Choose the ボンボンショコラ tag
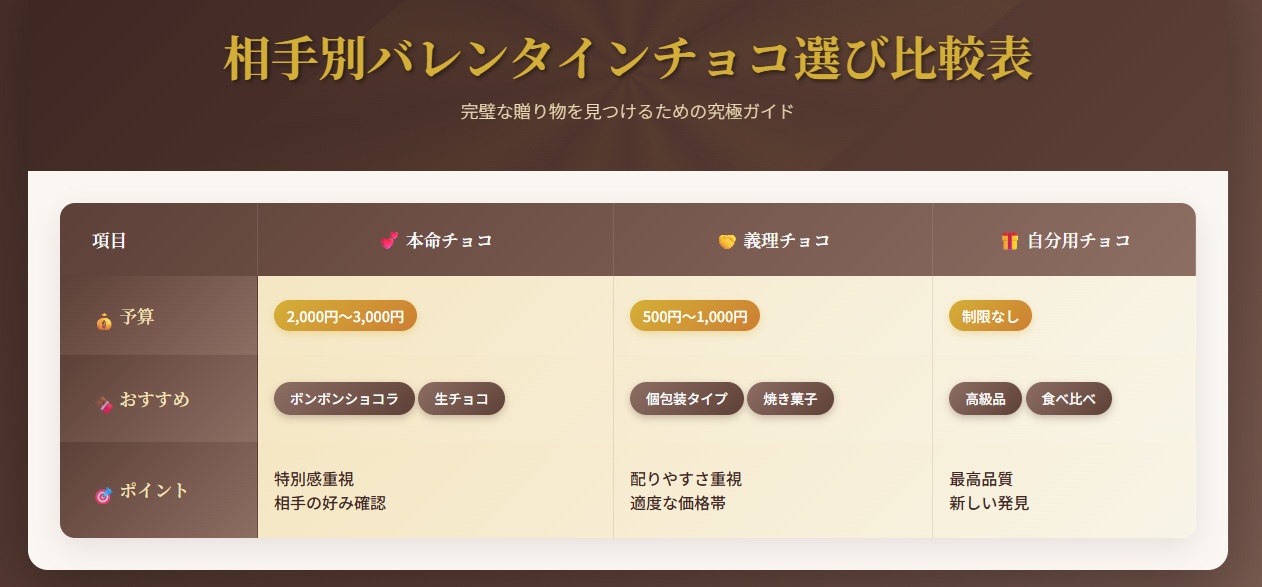Image resolution: width=1262 pixels, height=587 pixels. point(344,398)
